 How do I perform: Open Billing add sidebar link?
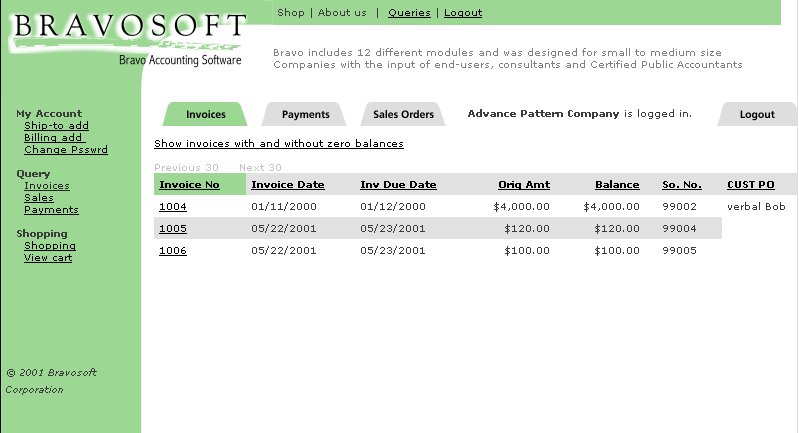coord(53,138)
